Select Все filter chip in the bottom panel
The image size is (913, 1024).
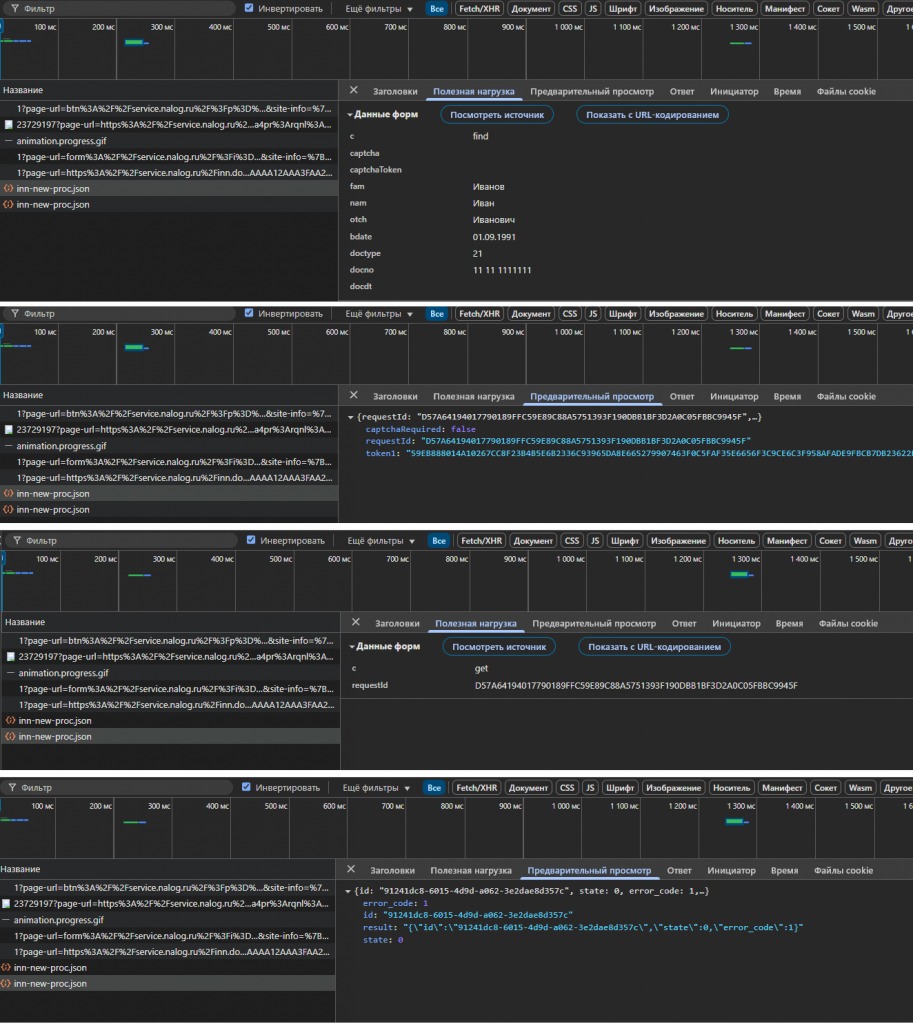click(434, 788)
